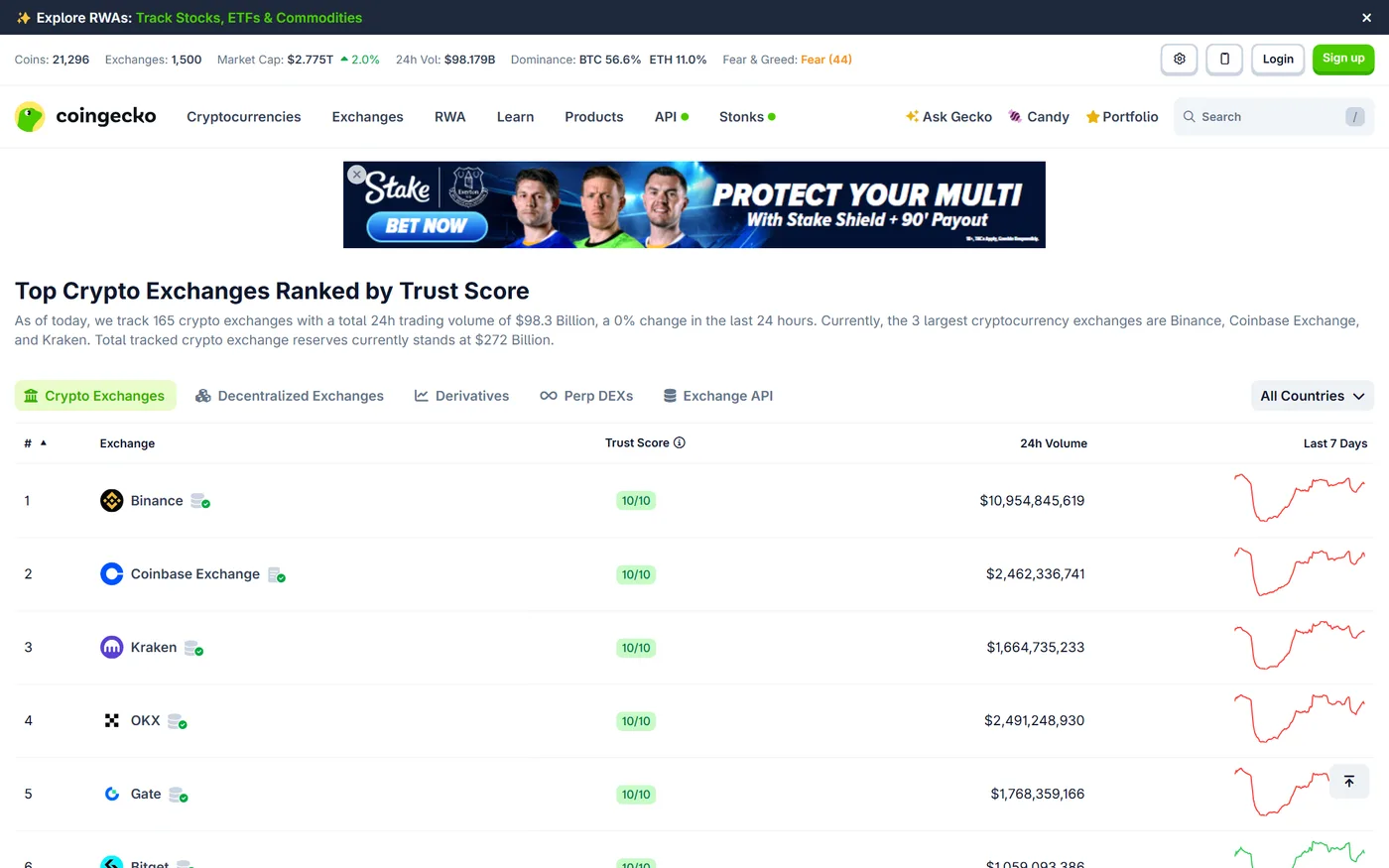
Task: Switch to the Exchange API tab
Action: pos(718,396)
